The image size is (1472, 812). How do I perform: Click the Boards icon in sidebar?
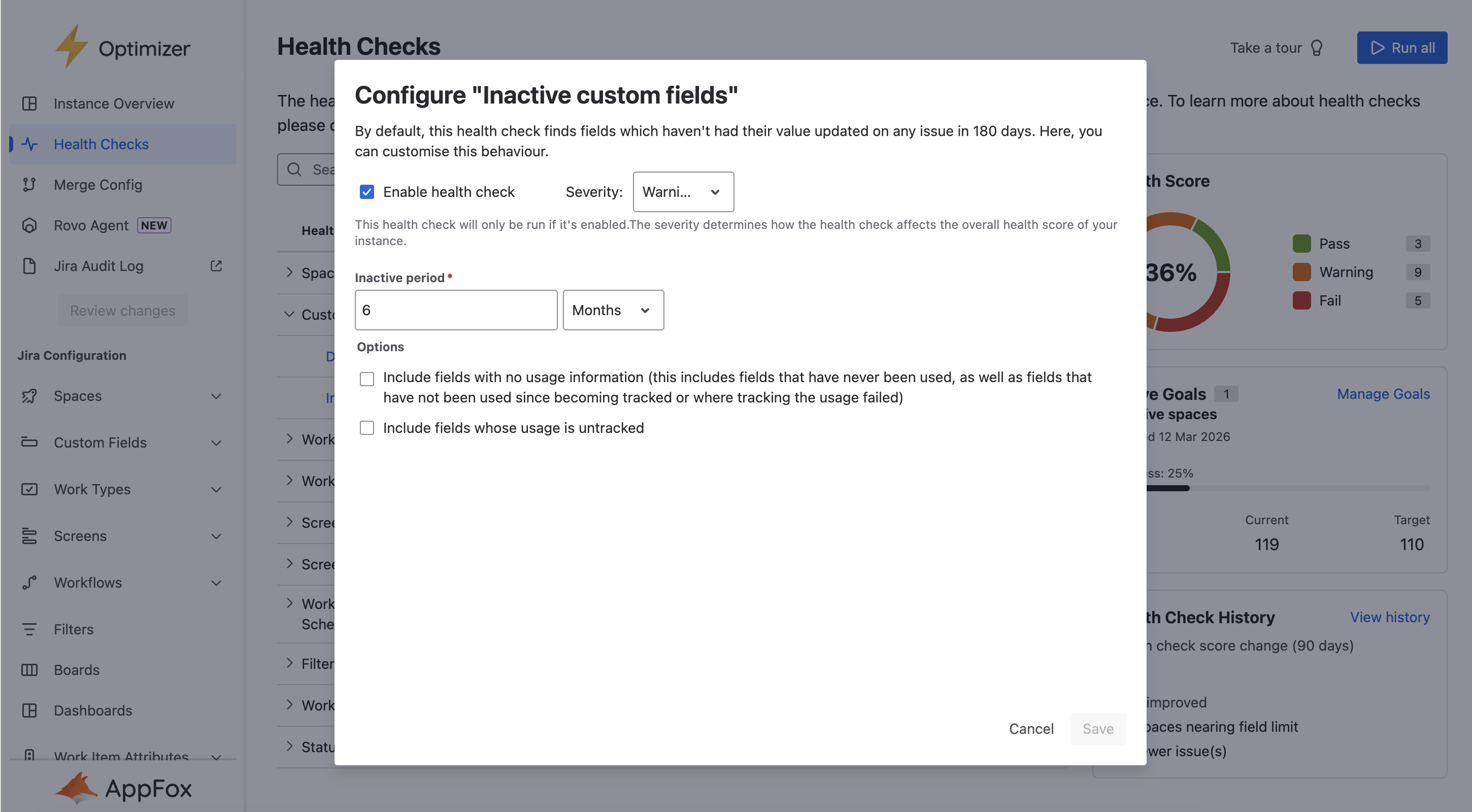coord(29,670)
